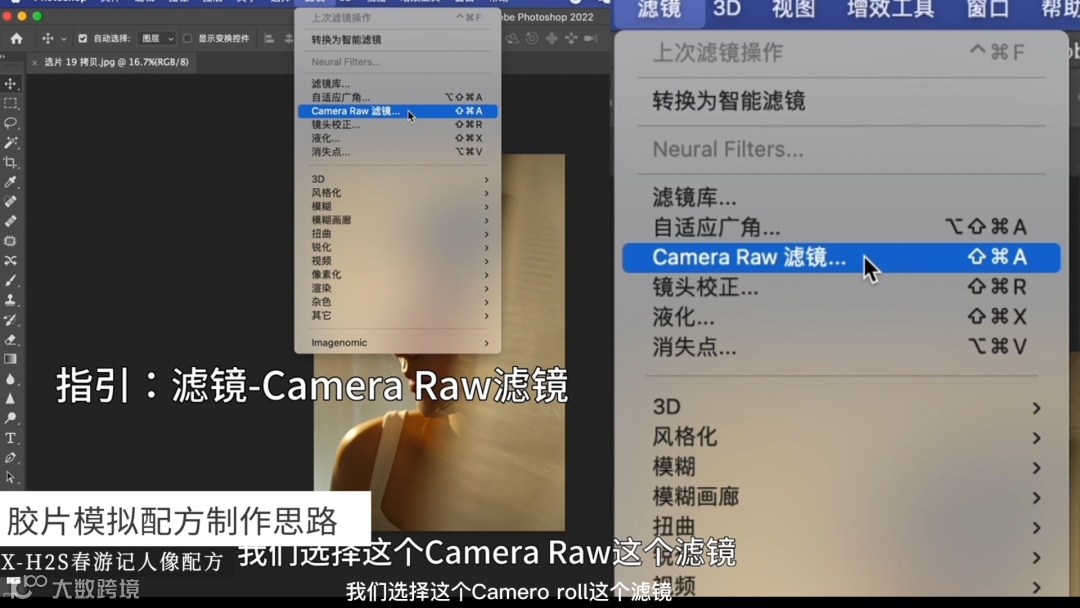
Task: Select the Blur droplet tool
Action: click(x=10, y=379)
